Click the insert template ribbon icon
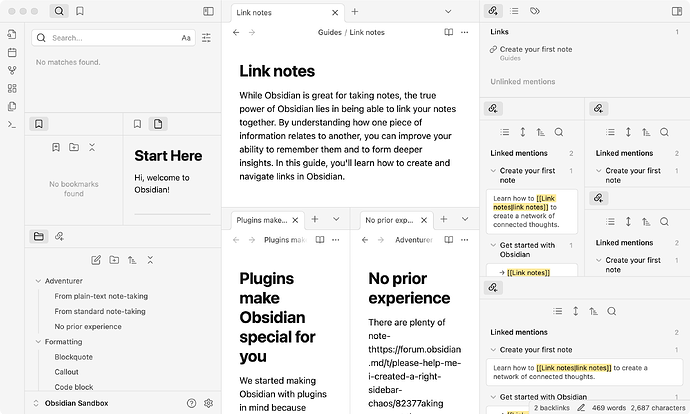Image resolution: width=690 pixels, height=414 pixels. click(12, 106)
